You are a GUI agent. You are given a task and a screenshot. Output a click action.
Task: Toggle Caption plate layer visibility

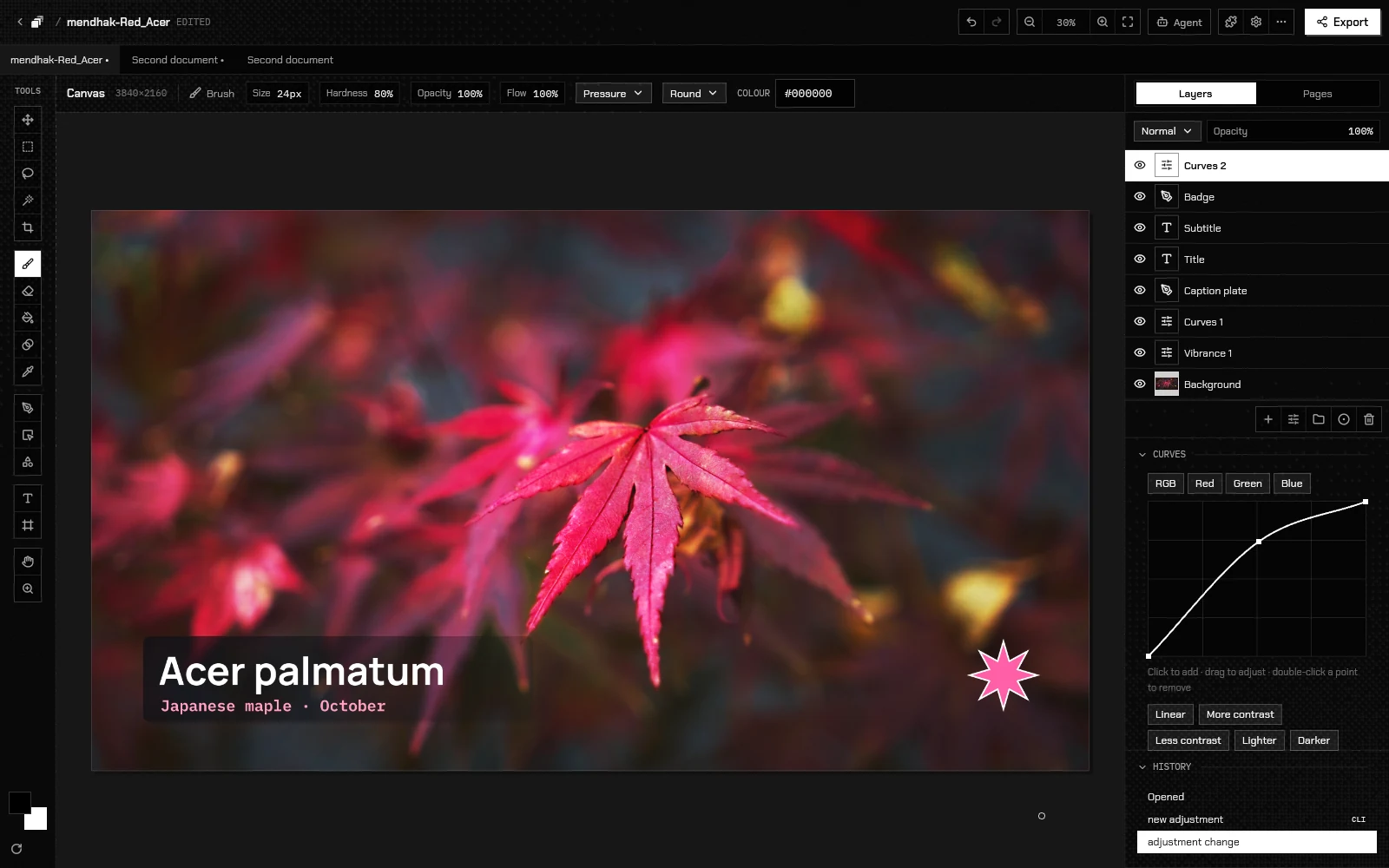point(1140,291)
